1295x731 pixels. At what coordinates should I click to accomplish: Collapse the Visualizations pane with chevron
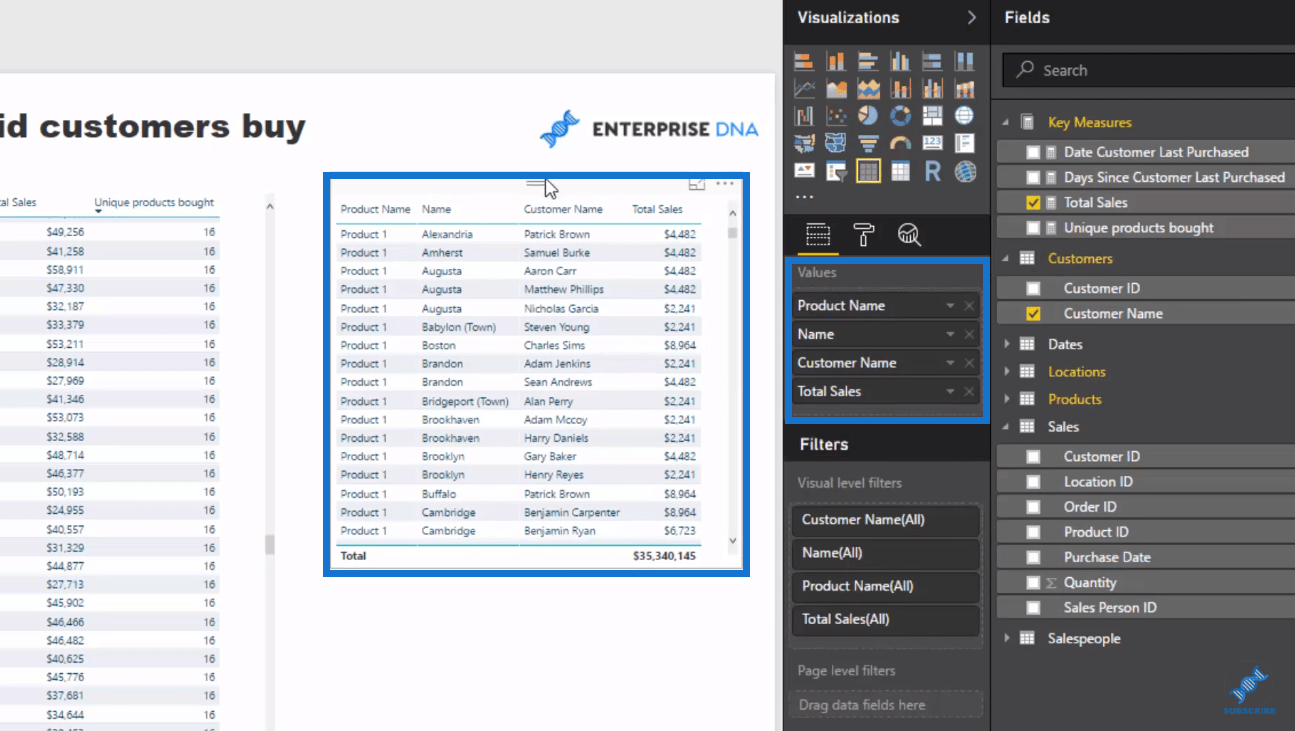point(971,17)
